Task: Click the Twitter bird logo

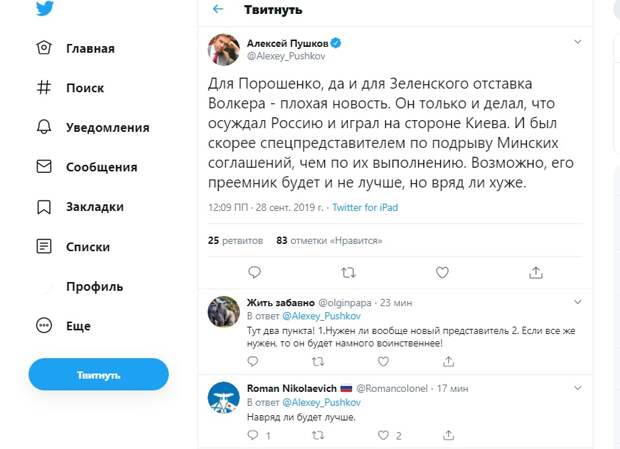Action: [x=44, y=8]
